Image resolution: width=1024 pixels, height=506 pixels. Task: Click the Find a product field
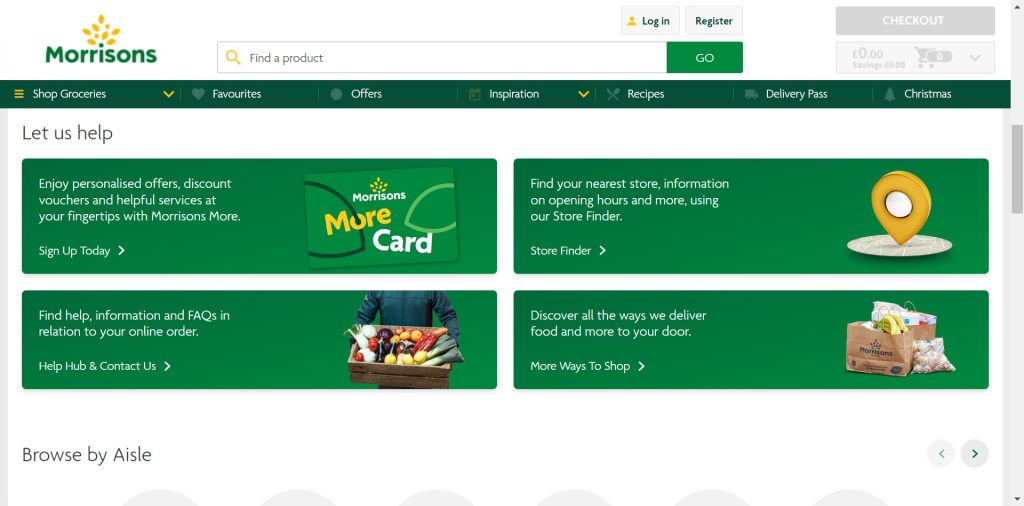pyautogui.click(x=442, y=57)
